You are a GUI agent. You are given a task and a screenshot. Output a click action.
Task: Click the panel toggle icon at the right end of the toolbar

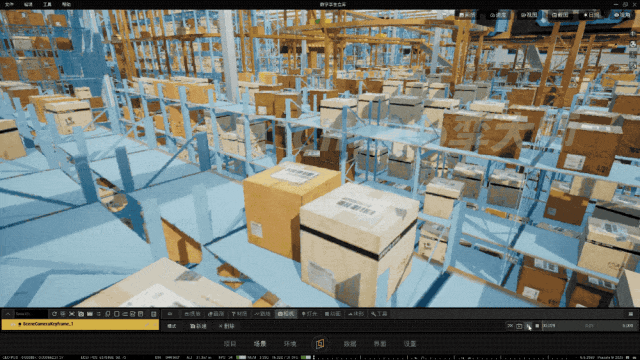[x=631, y=314]
